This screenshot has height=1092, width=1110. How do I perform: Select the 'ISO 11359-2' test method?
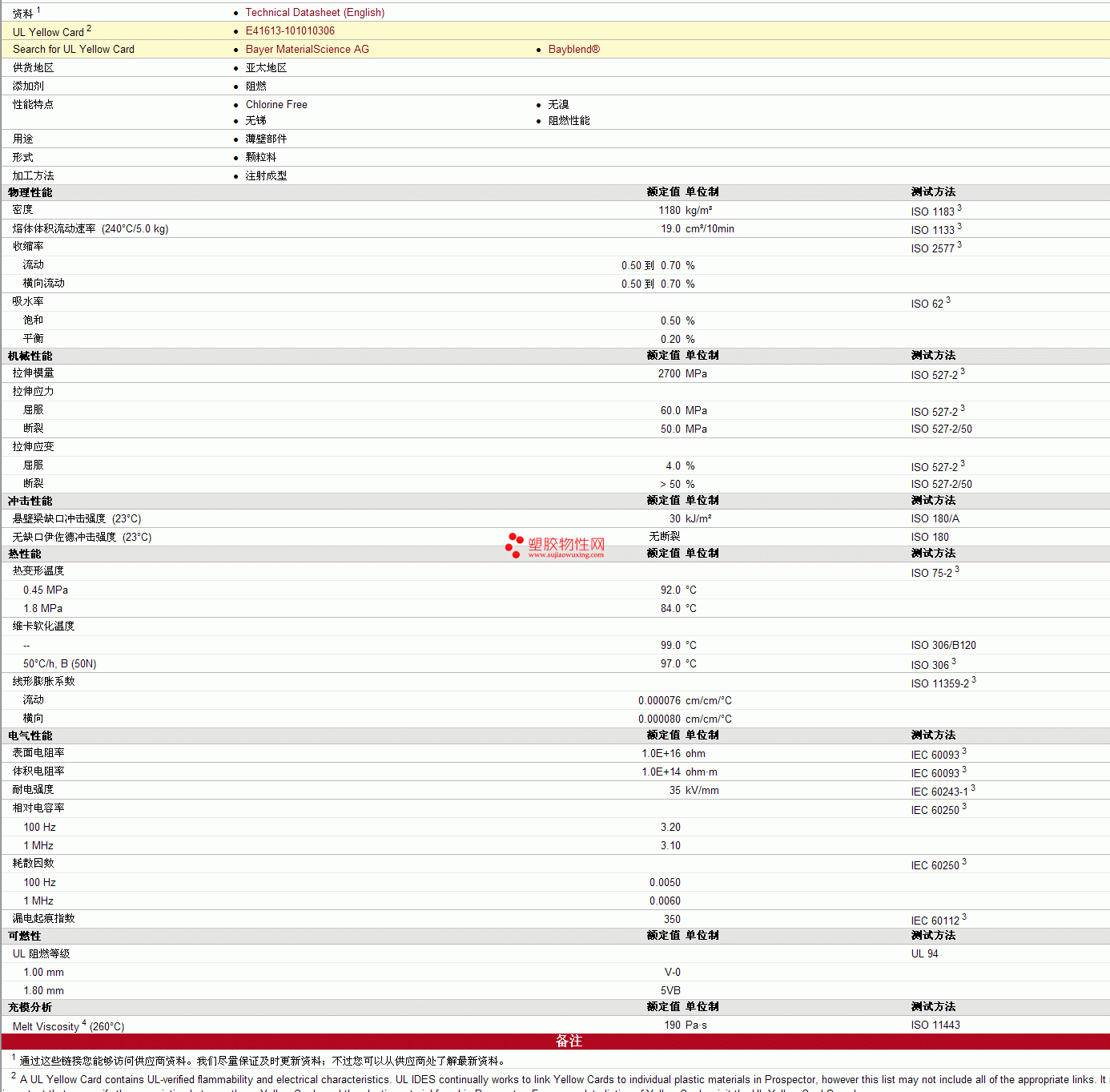click(940, 683)
